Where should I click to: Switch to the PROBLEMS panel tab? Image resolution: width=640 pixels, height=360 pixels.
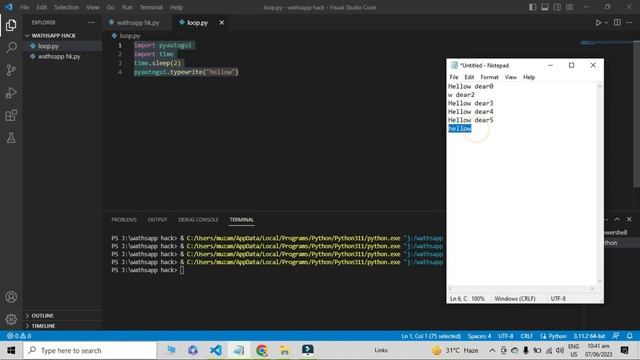click(124, 220)
